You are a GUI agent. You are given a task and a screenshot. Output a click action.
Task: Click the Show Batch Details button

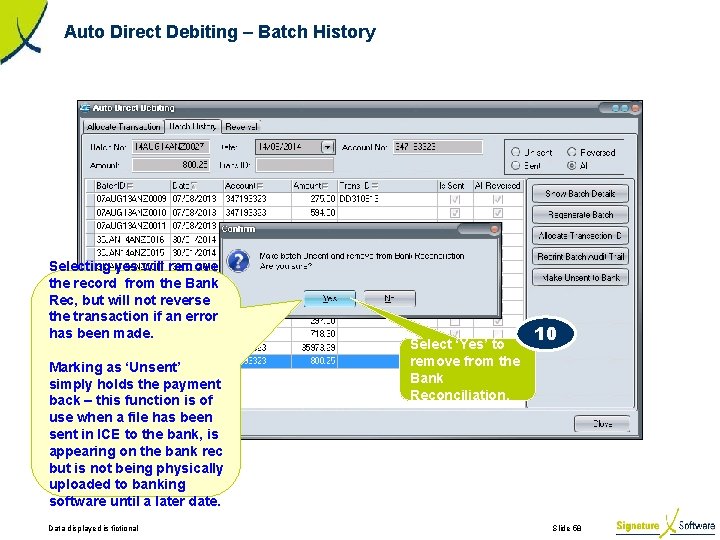tap(580, 194)
